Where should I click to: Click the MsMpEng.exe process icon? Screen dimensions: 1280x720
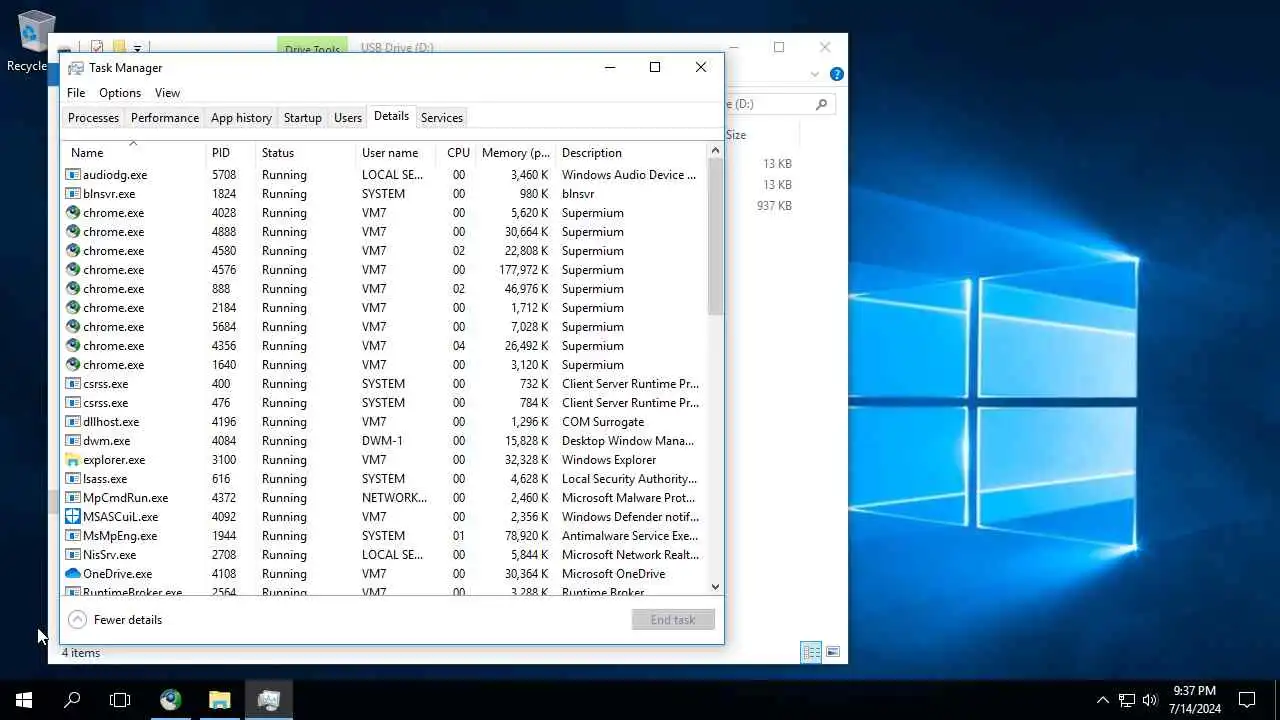73,536
